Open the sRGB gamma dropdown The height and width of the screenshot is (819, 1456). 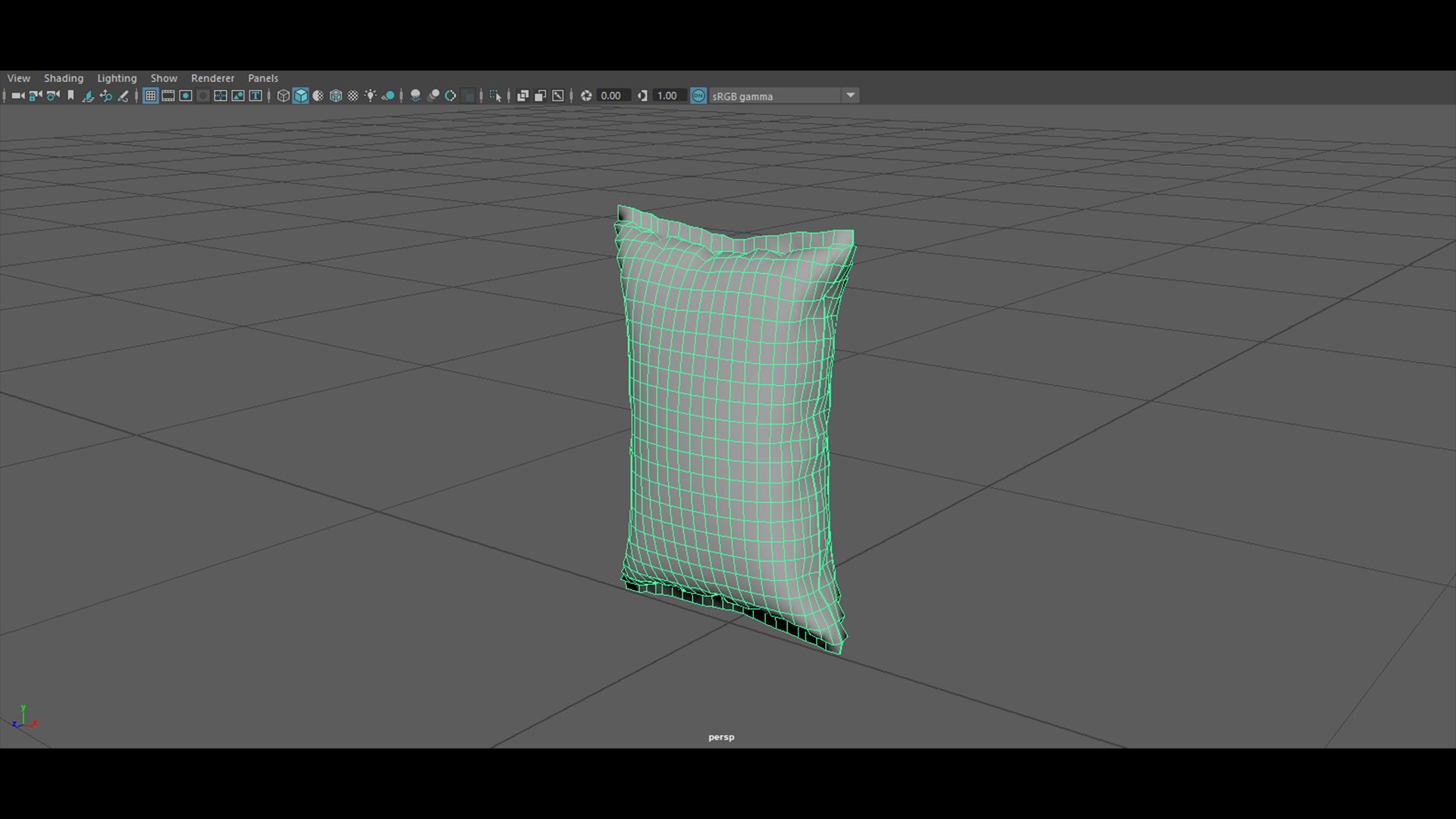point(784,96)
